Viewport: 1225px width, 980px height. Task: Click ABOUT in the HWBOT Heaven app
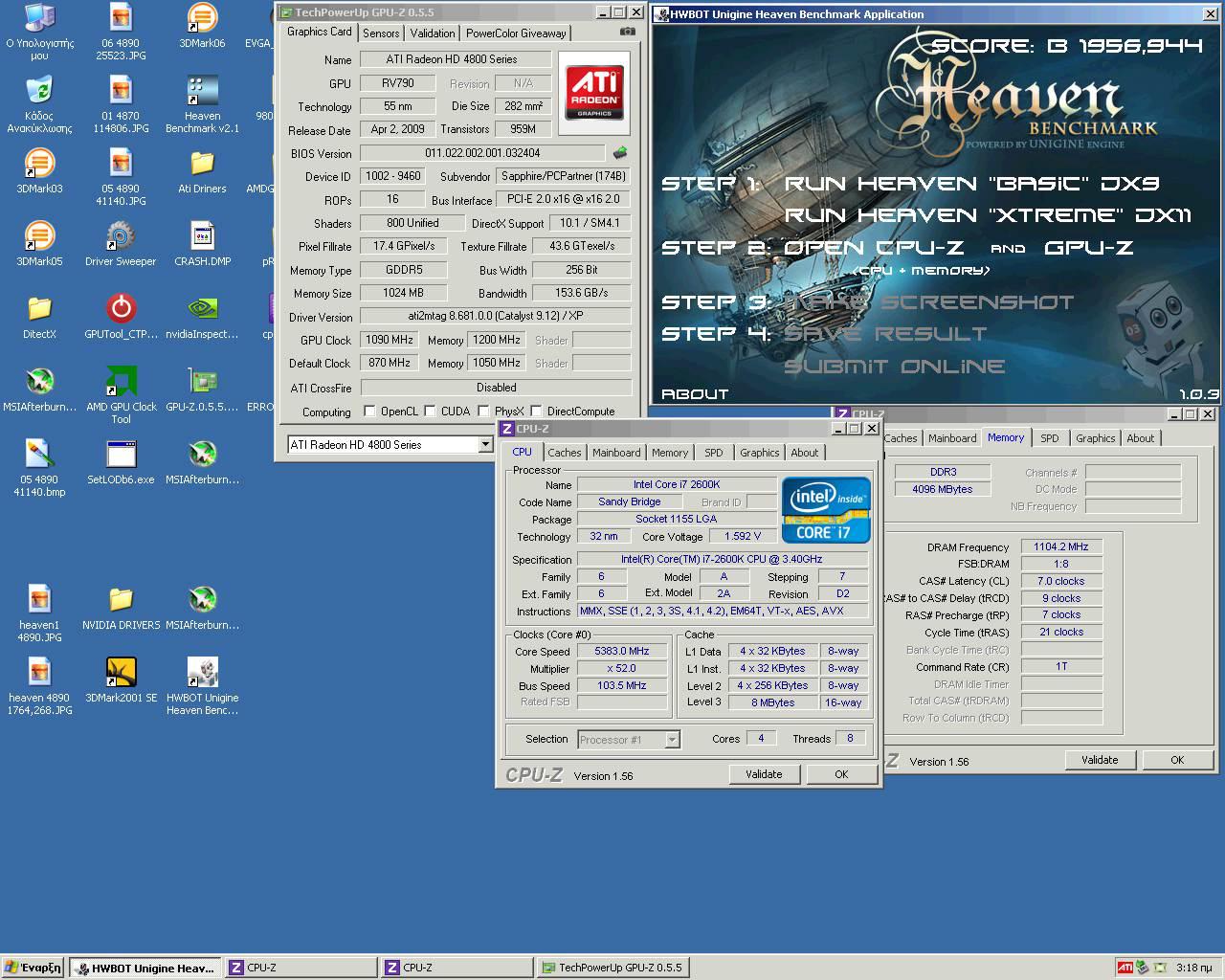[695, 393]
